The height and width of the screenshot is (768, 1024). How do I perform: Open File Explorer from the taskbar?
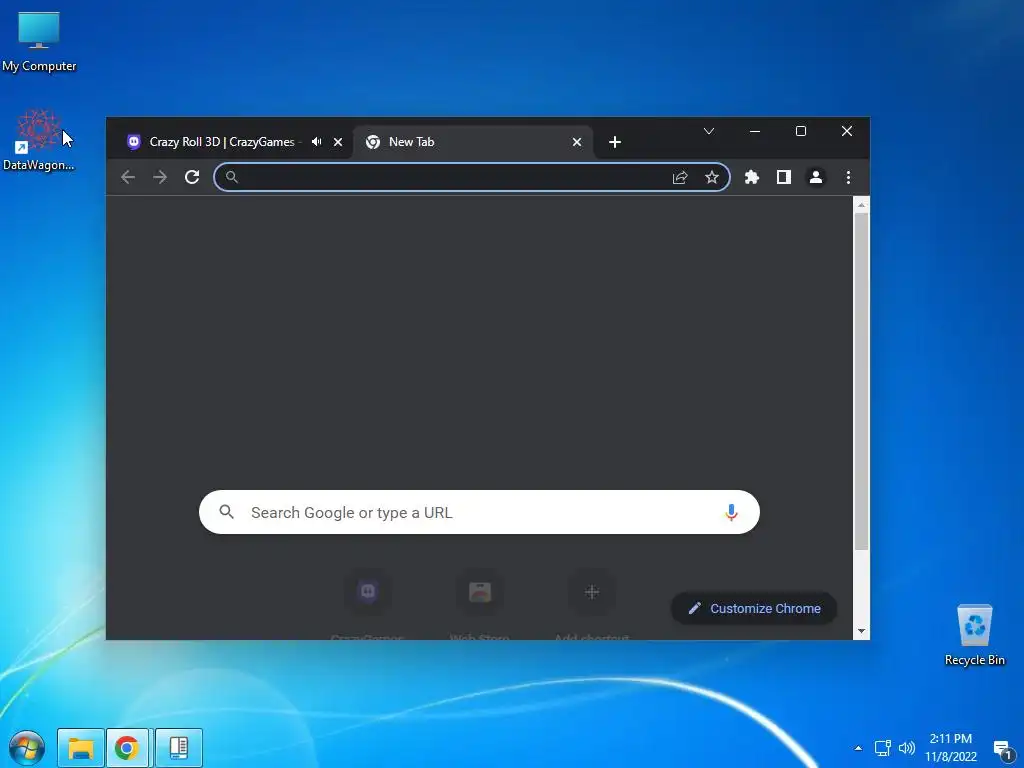tap(81, 748)
